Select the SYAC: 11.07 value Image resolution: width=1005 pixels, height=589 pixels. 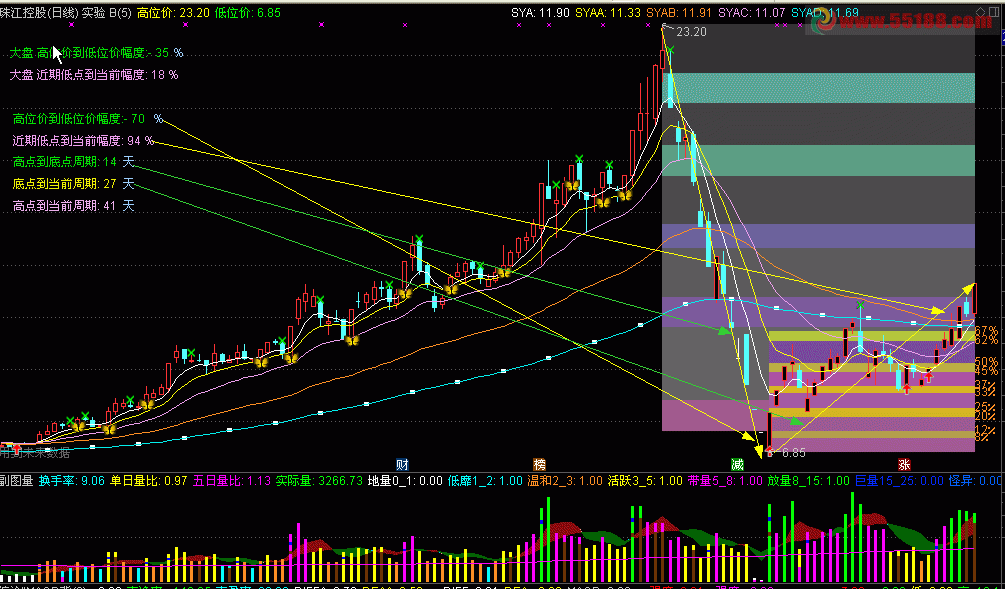click(x=751, y=13)
